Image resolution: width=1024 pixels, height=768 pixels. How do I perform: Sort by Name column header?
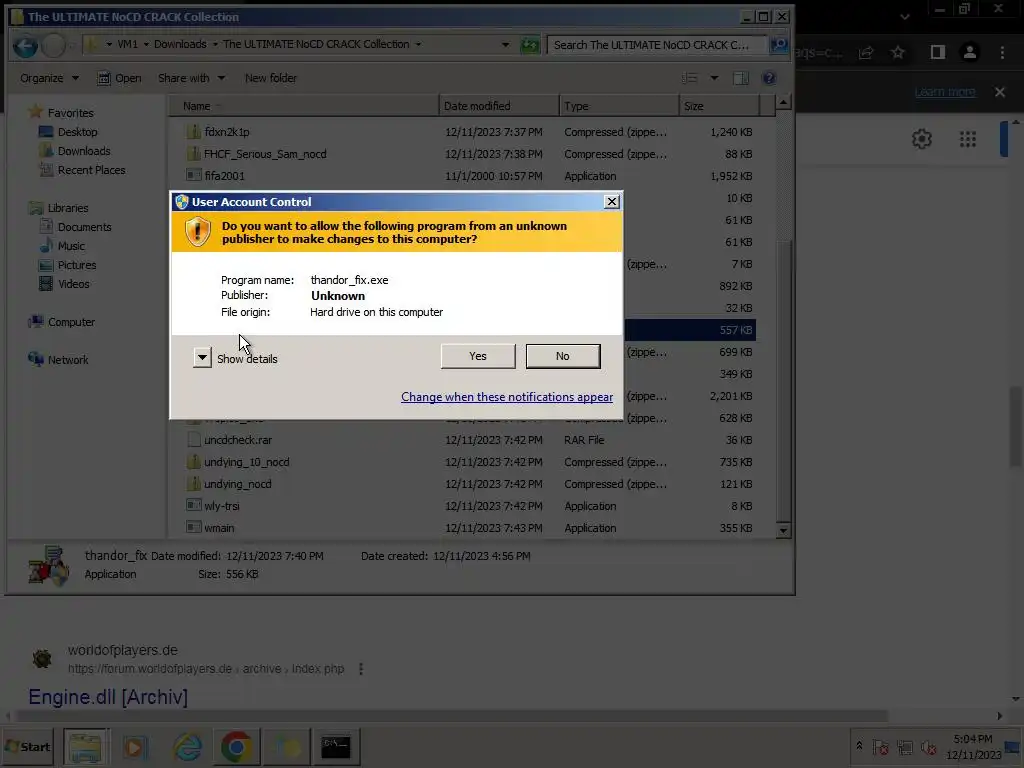(x=304, y=106)
